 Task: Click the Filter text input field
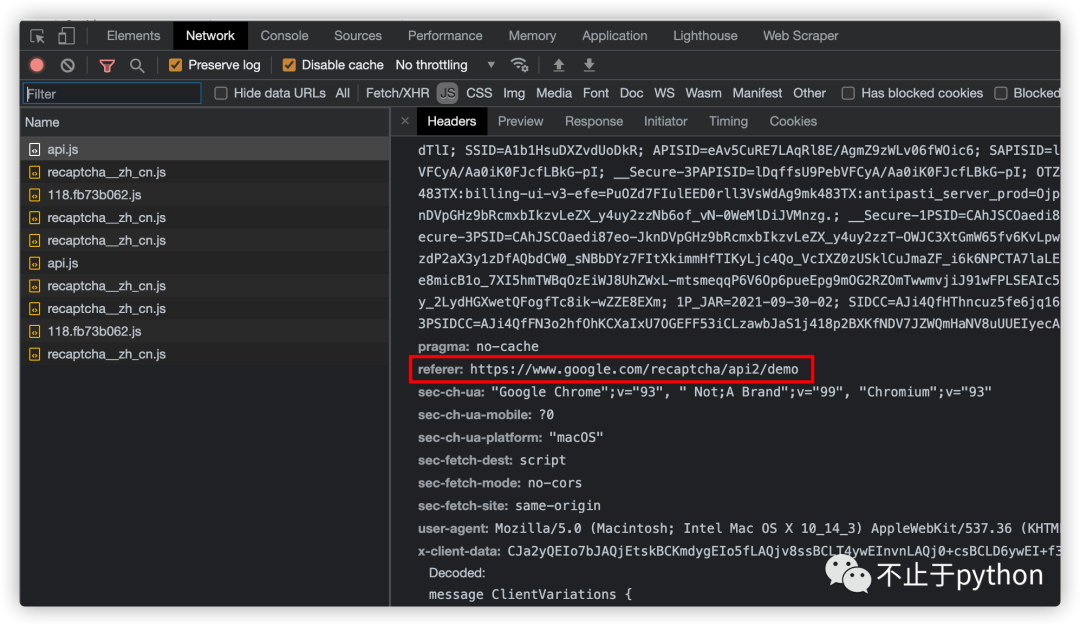tap(112, 93)
